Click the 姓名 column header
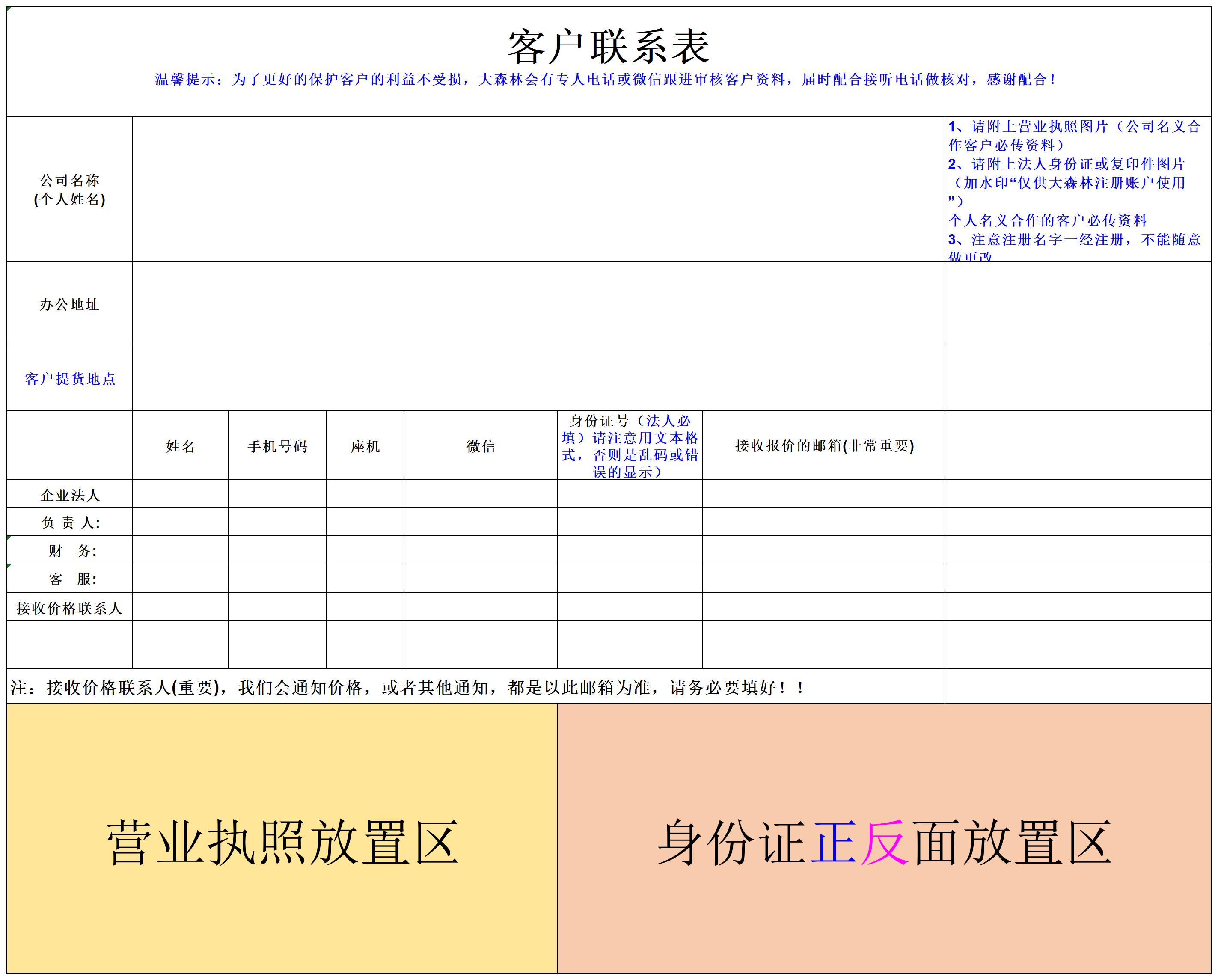The height and width of the screenshot is (980, 1218). (x=181, y=445)
